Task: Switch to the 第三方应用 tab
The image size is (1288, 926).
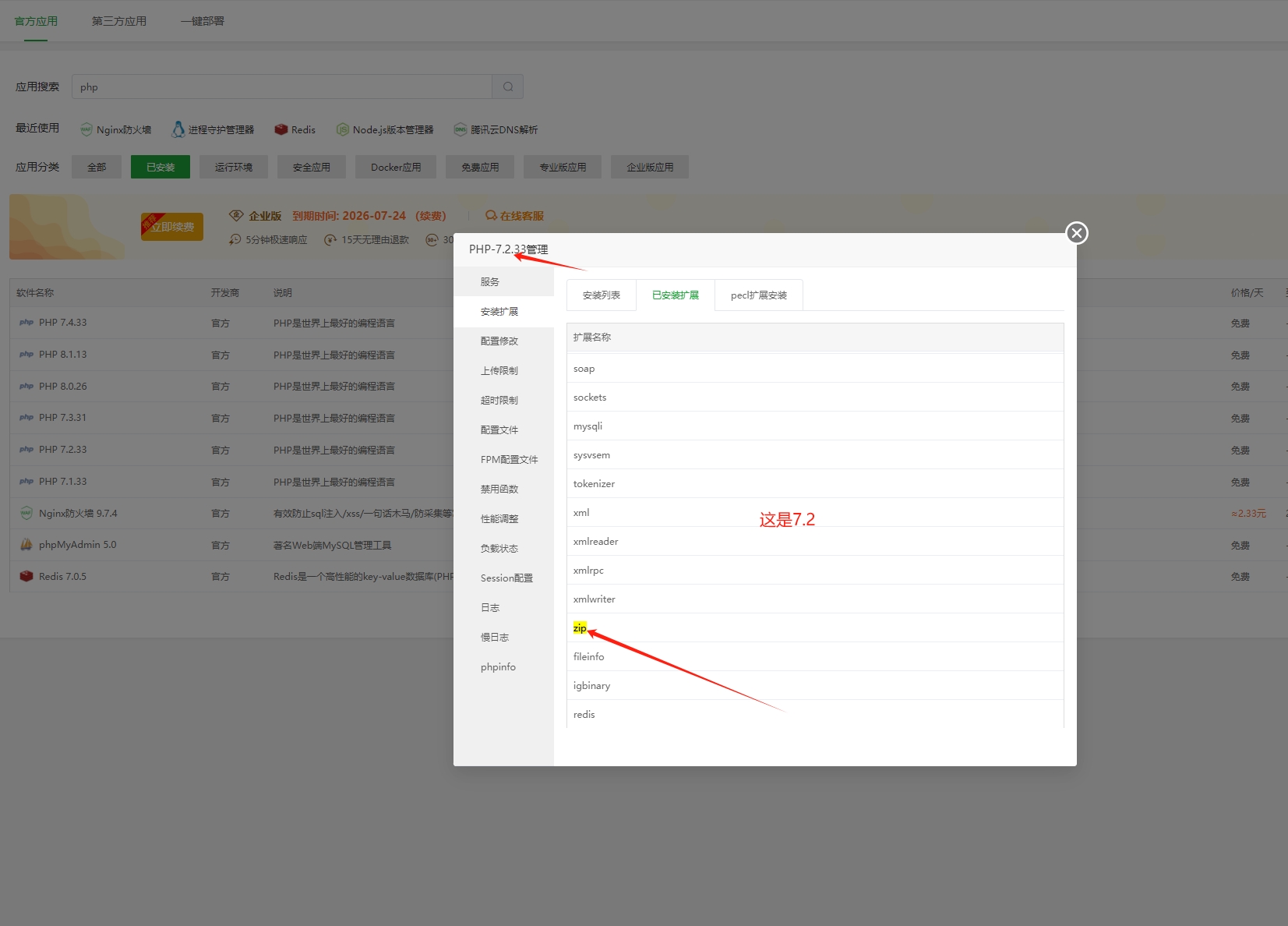Action: [x=118, y=21]
